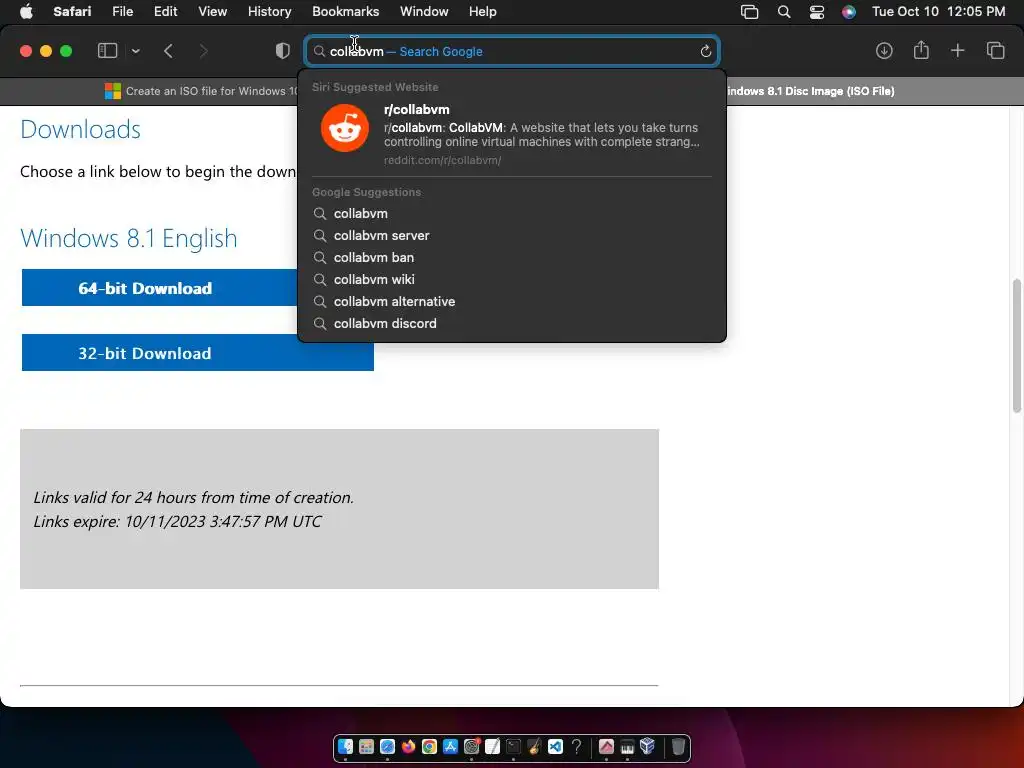
Task: Launch Google Chrome from the Dock
Action: click(x=429, y=746)
